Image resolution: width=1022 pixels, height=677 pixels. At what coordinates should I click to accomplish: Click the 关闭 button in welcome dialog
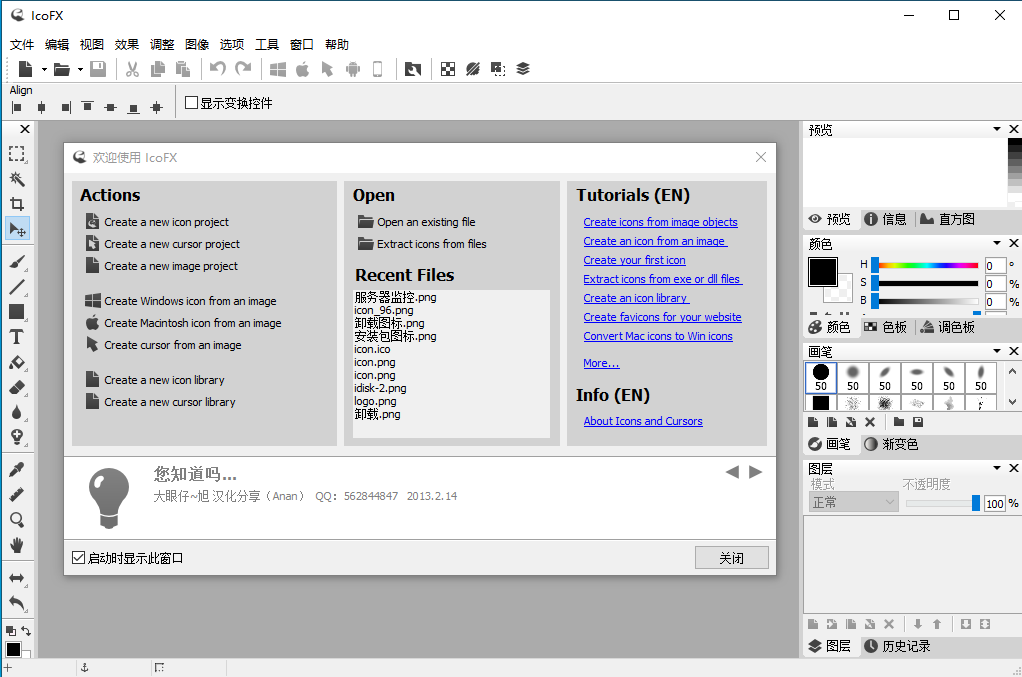click(731, 558)
